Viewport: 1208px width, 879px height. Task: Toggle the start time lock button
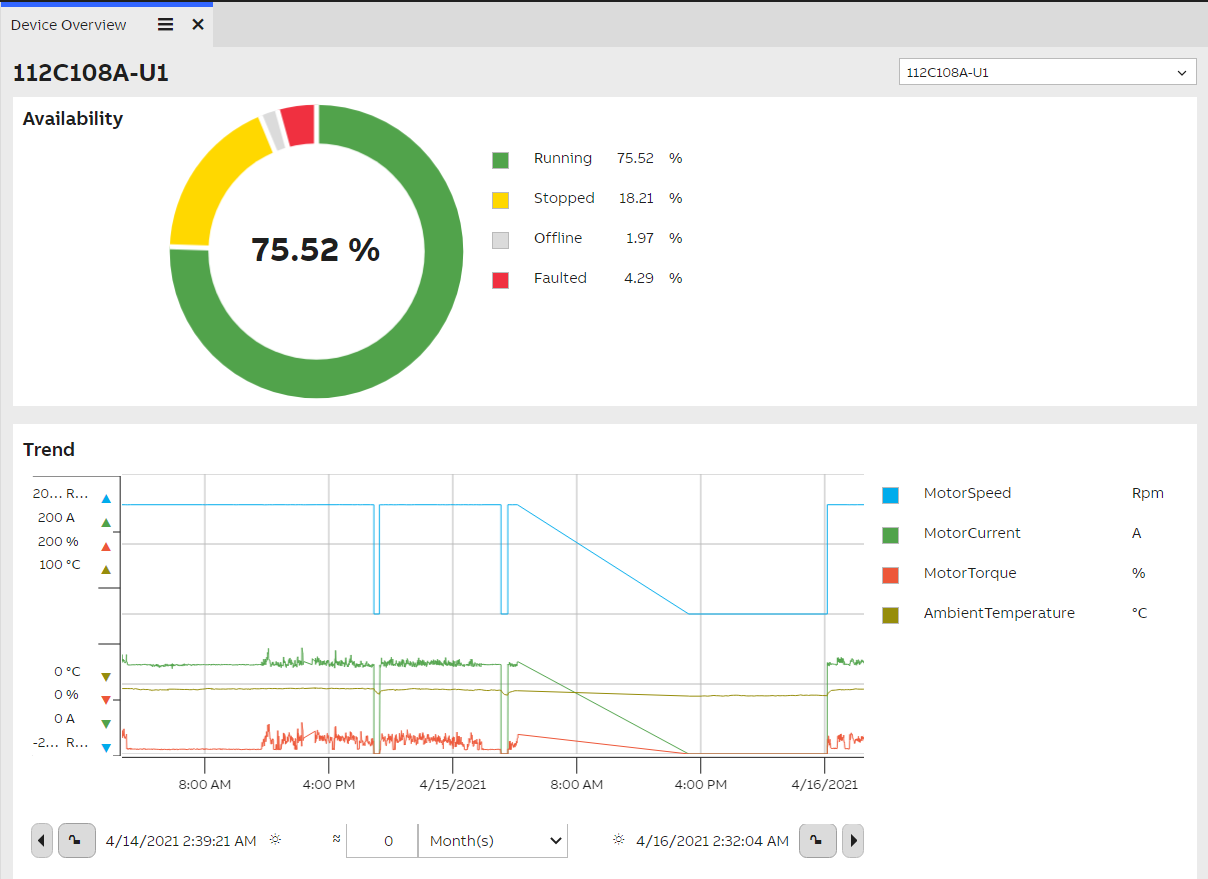tap(77, 841)
